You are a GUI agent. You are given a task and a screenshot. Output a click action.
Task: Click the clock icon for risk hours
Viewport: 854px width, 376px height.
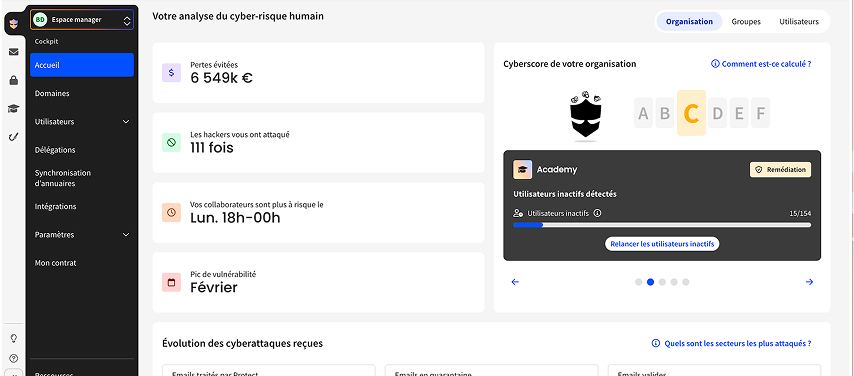[171, 213]
